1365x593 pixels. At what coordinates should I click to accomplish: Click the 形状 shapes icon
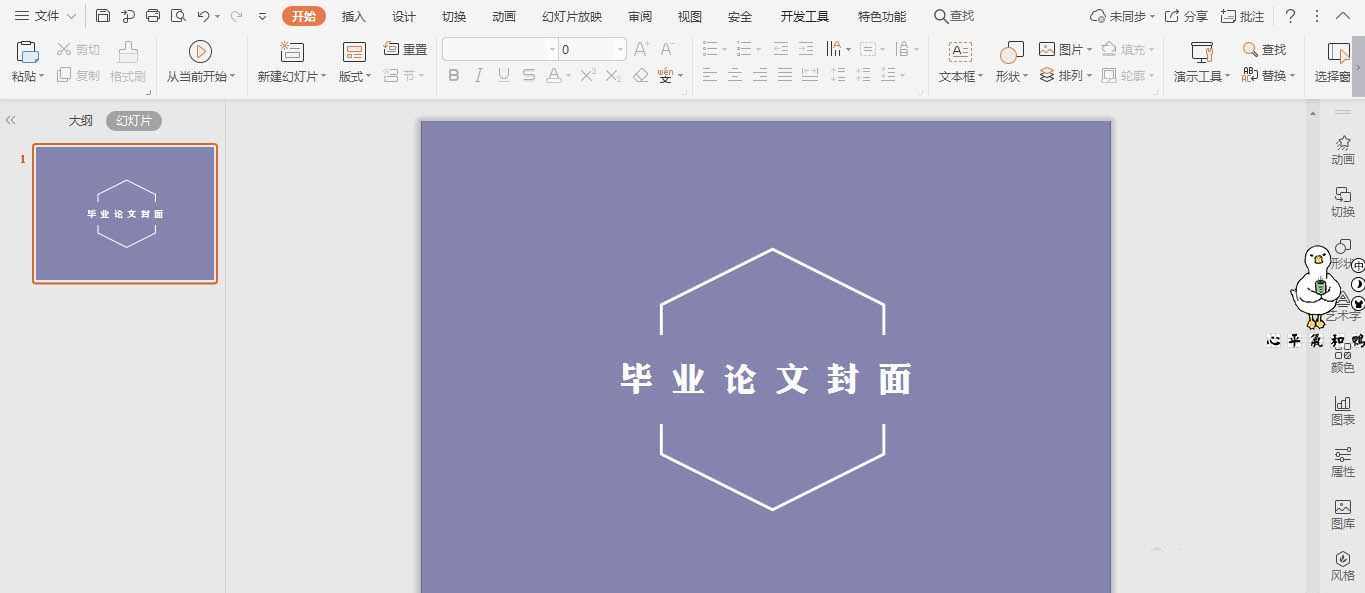pos(1011,52)
